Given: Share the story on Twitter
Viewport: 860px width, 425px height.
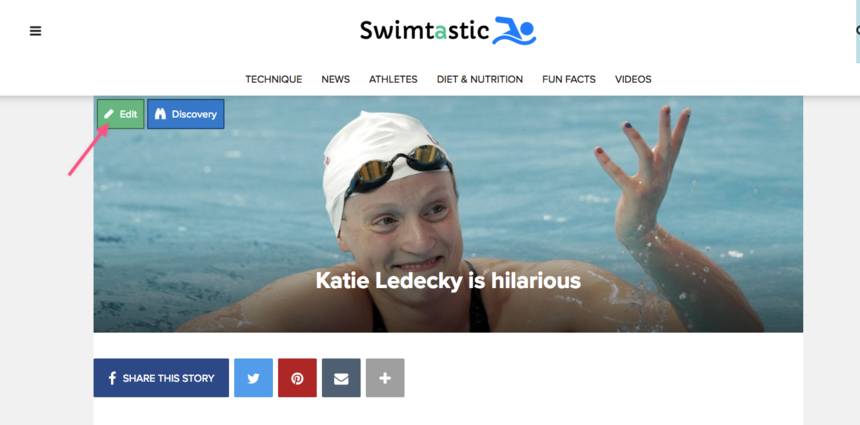Looking at the screenshot, I should 253,378.
